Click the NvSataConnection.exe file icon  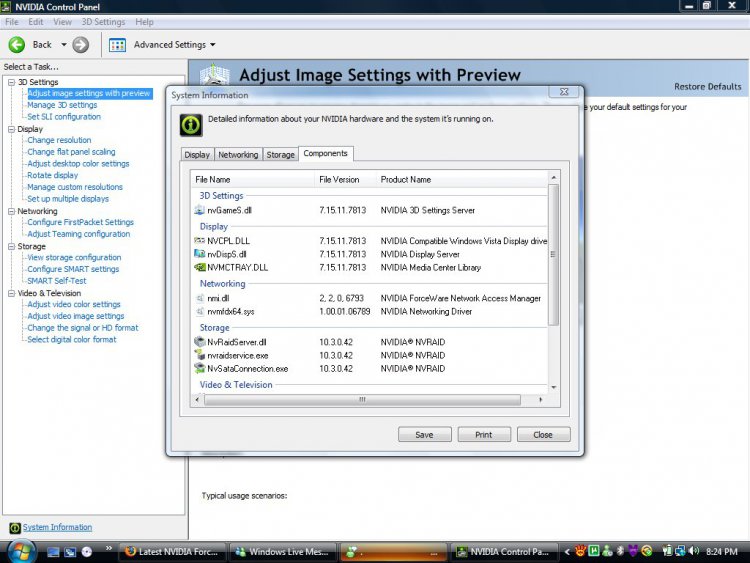[x=199, y=368]
